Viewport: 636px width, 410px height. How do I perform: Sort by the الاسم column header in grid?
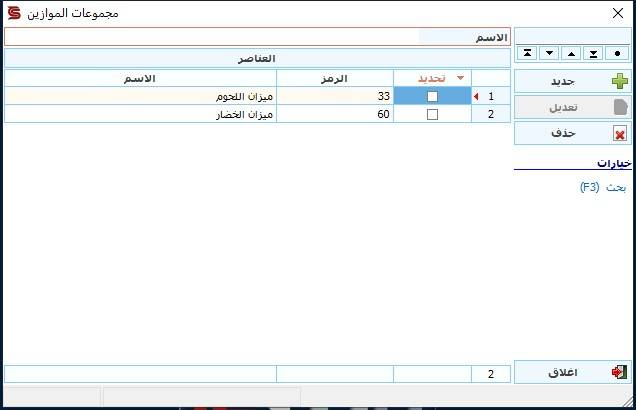pyautogui.click(x=140, y=78)
